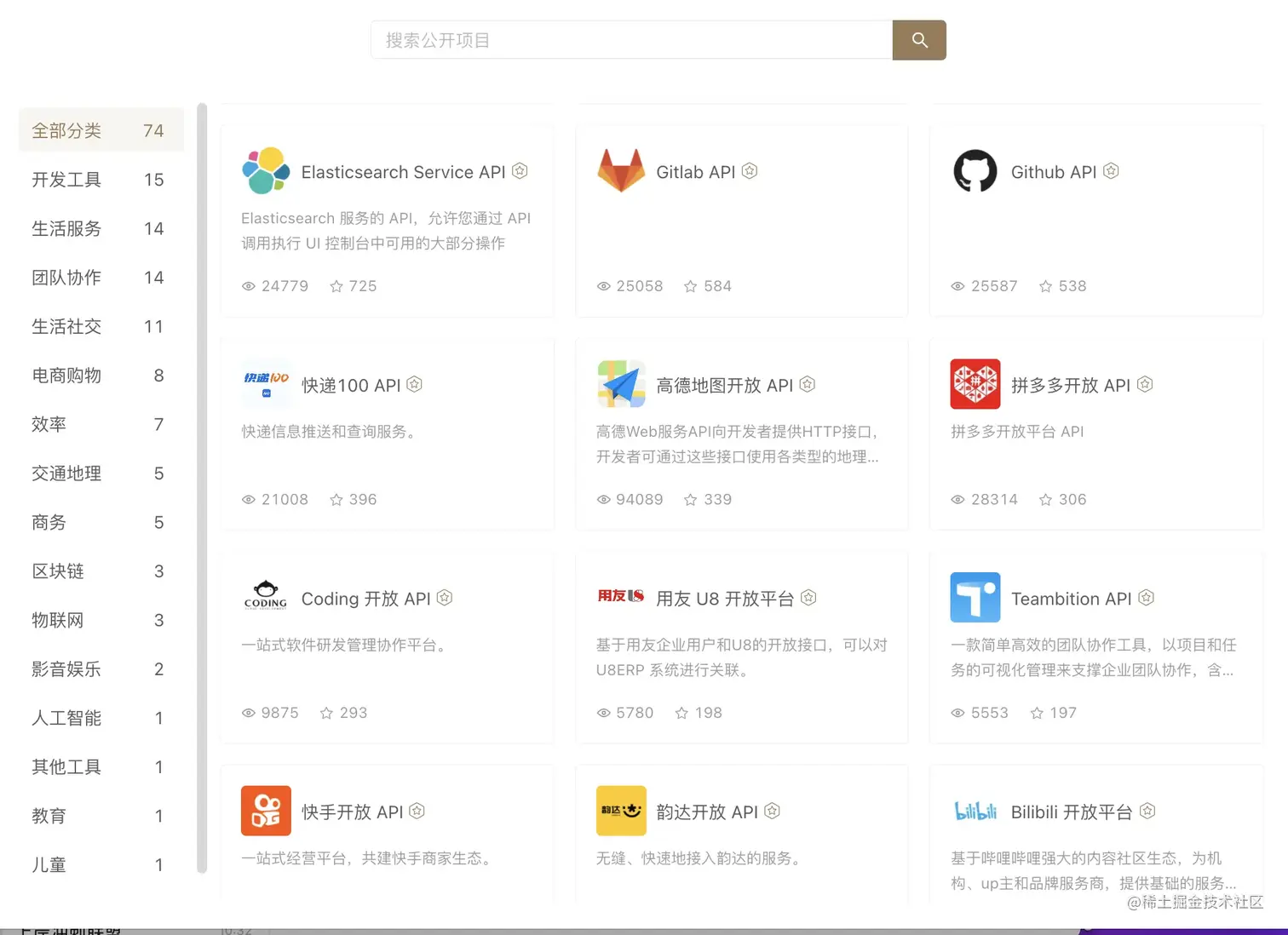
Task: Click verified badge beside Elasticsearch Service API
Action: pyautogui.click(x=520, y=171)
